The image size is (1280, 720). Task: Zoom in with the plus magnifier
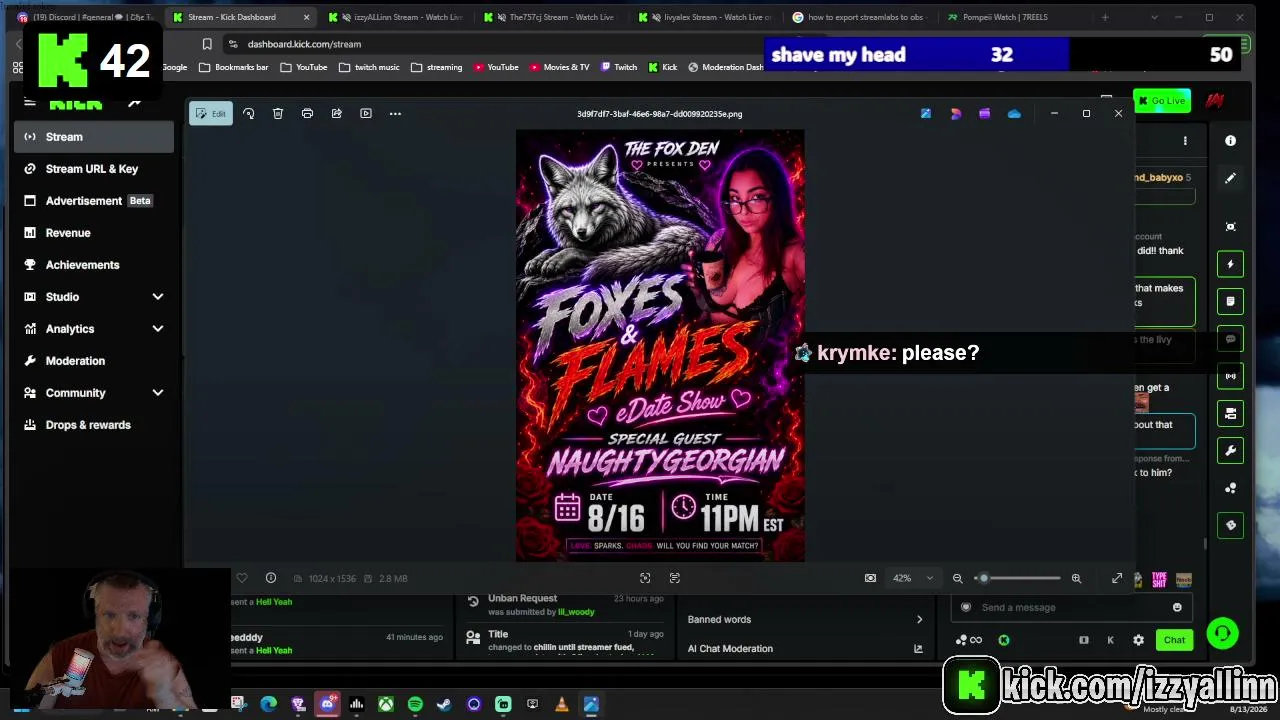pyautogui.click(x=1076, y=578)
